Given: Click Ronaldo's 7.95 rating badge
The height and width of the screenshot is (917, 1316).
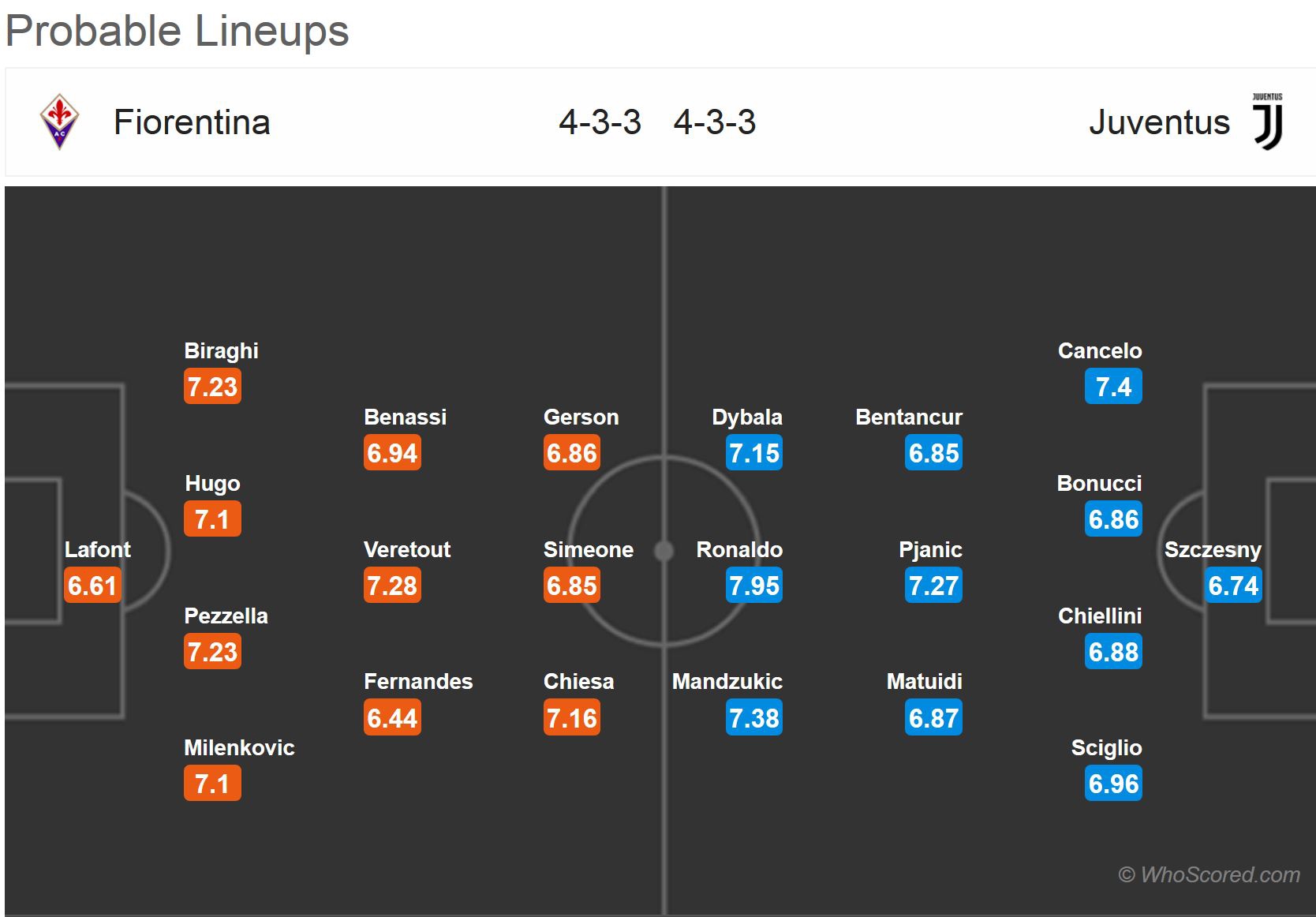Looking at the screenshot, I should coord(754,586).
